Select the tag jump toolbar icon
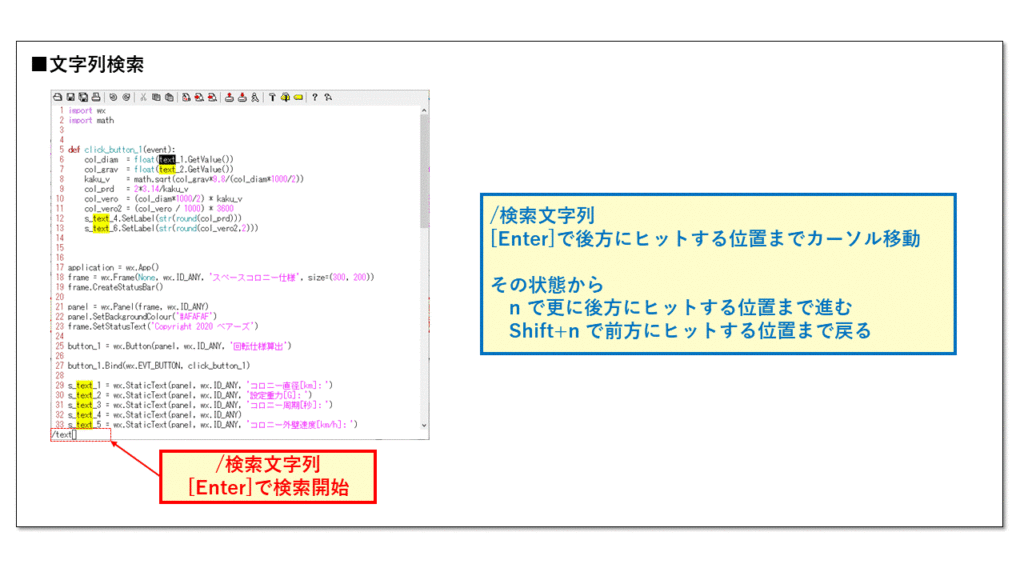Image resolution: width=1024 pixels, height=576 pixels. [254, 96]
